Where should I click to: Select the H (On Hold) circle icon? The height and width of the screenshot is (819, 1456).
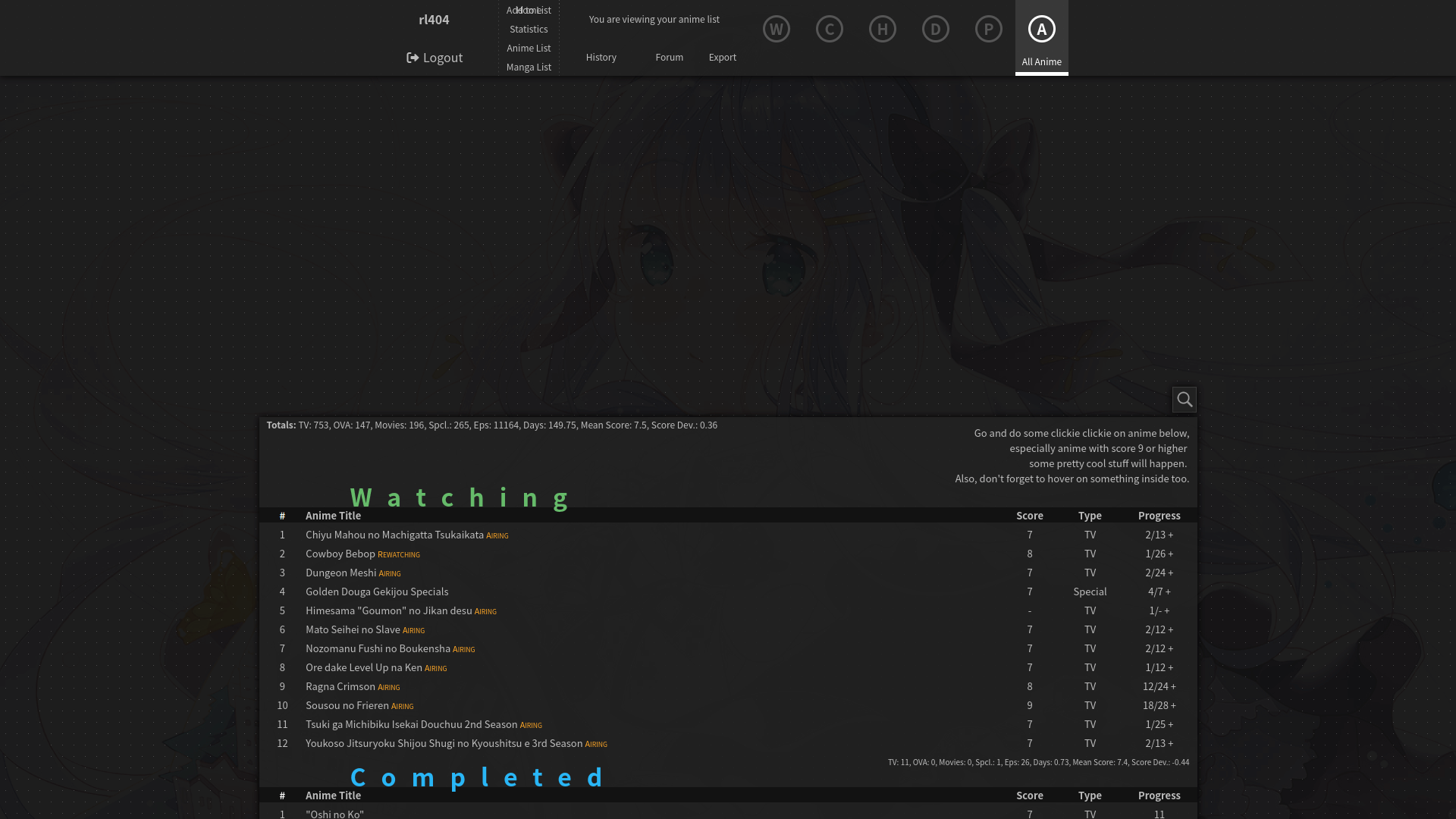tap(882, 29)
